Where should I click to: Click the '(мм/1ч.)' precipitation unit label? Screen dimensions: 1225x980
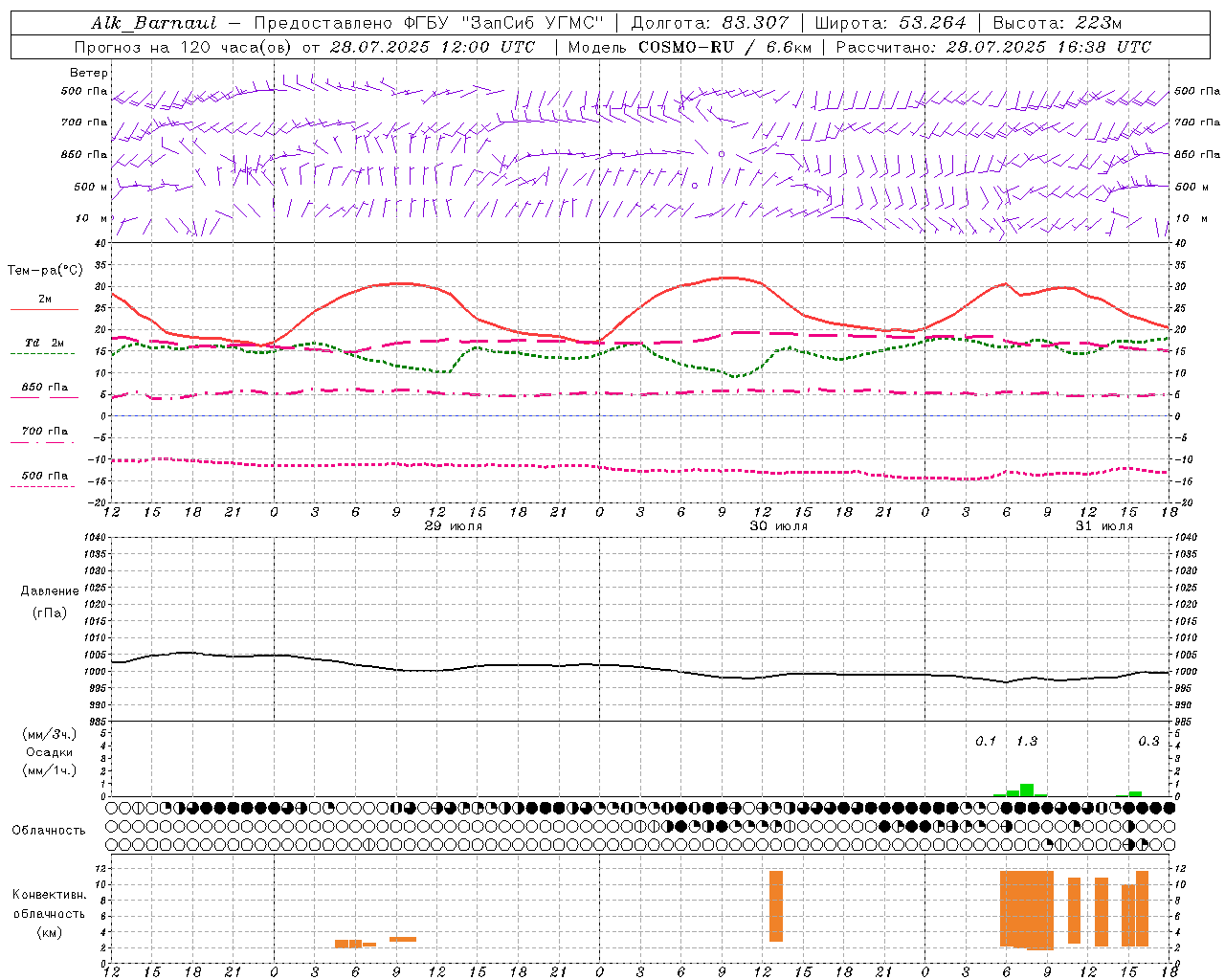coord(50,770)
